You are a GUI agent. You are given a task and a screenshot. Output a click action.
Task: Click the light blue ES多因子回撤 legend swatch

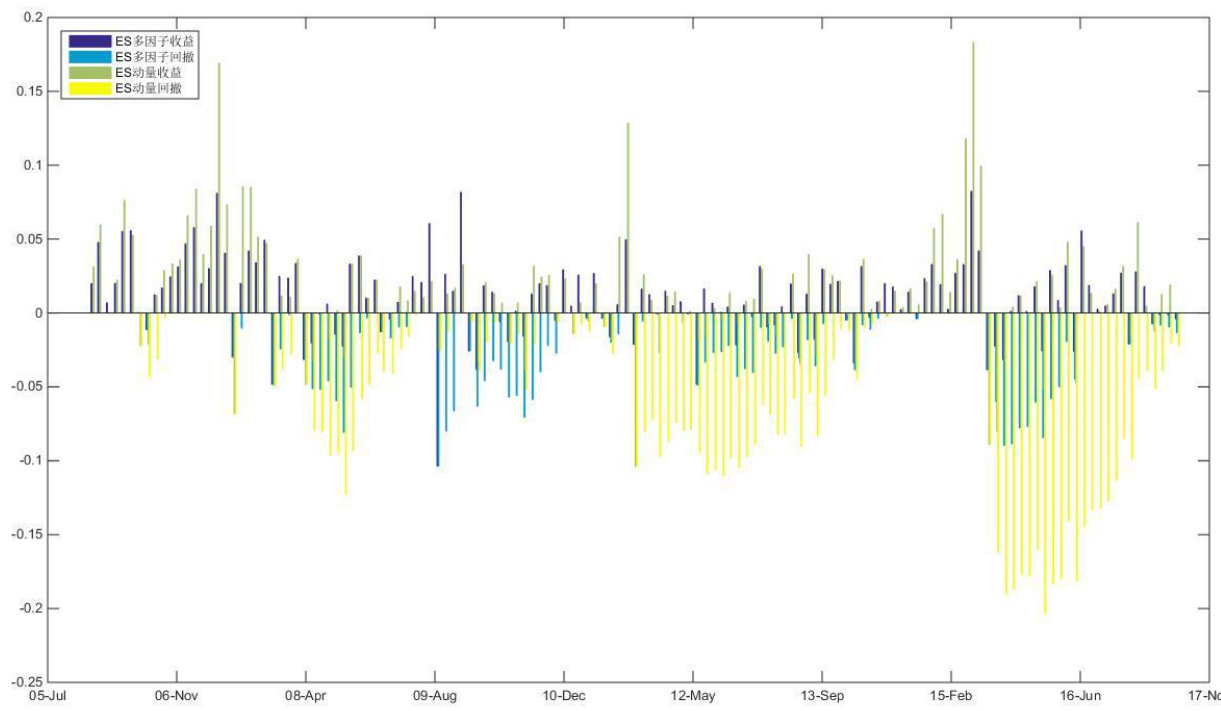pos(89,57)
